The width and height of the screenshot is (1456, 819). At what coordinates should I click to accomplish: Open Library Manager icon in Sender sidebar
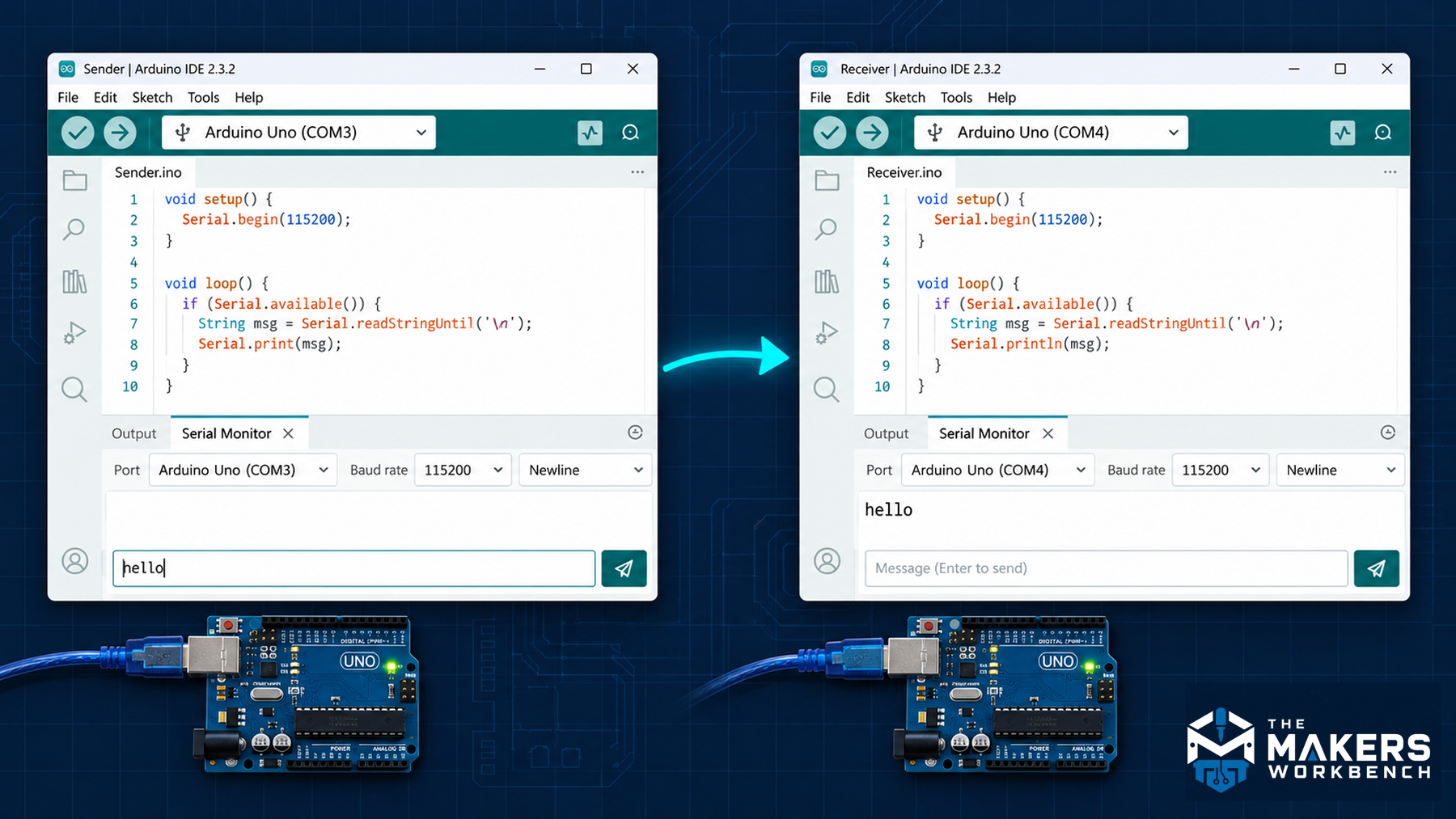pos(74,281)
